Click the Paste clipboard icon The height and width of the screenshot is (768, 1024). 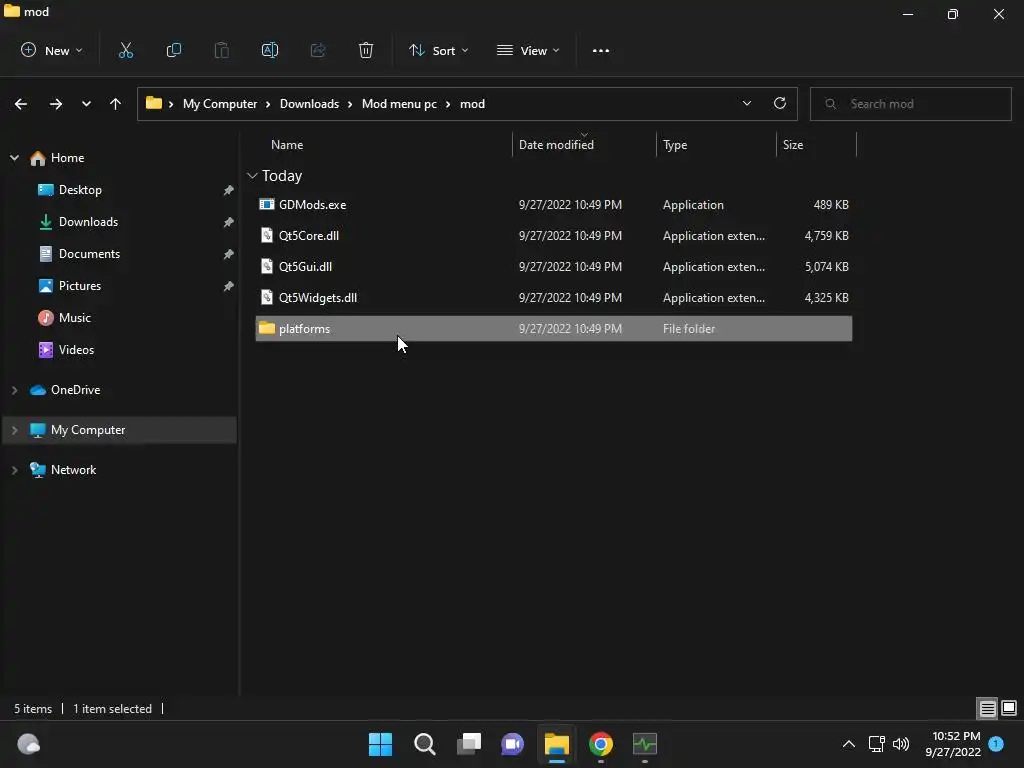click(x=221, y=50)
